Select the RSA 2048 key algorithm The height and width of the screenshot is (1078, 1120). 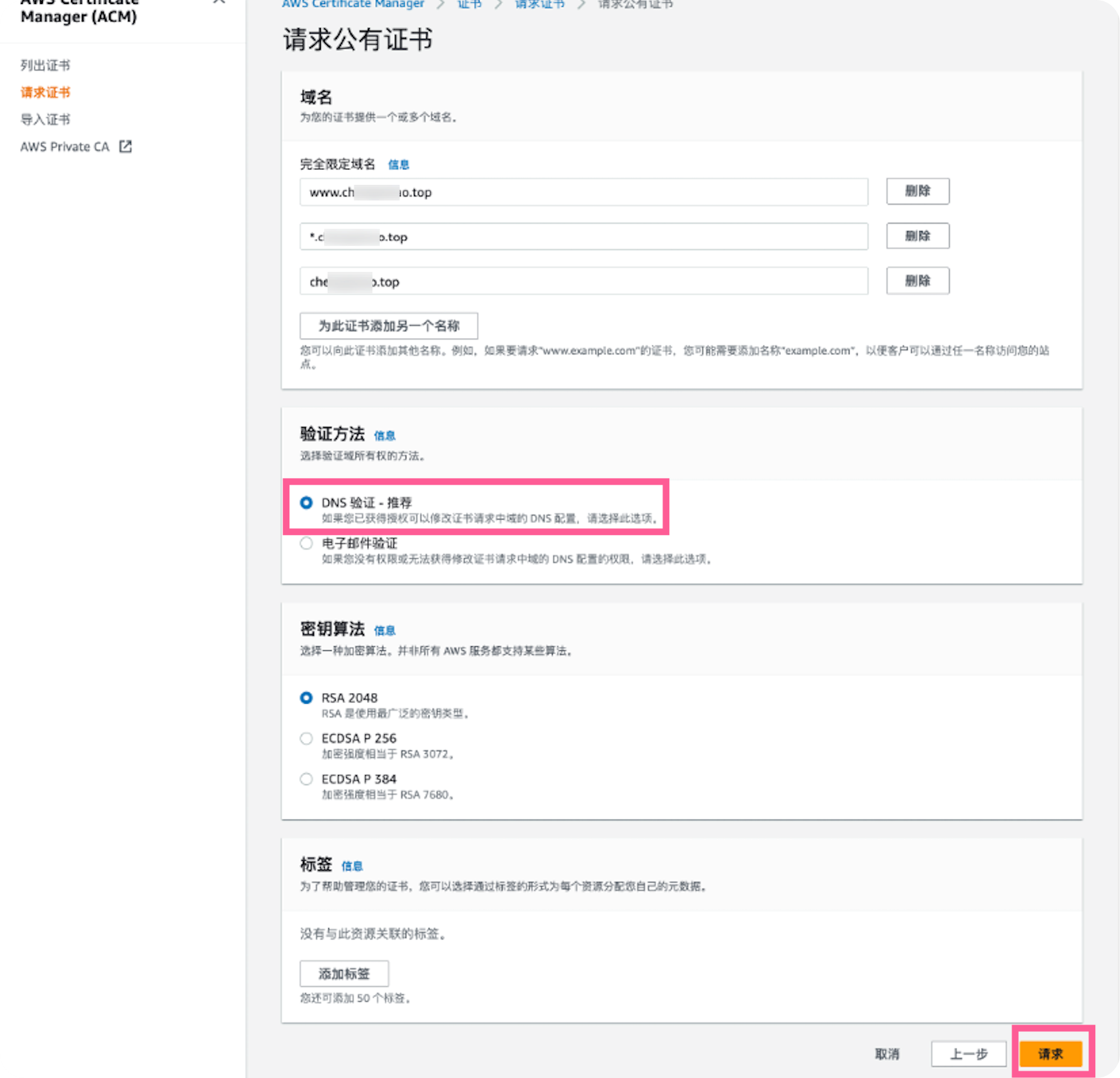[x=306, y=698]
